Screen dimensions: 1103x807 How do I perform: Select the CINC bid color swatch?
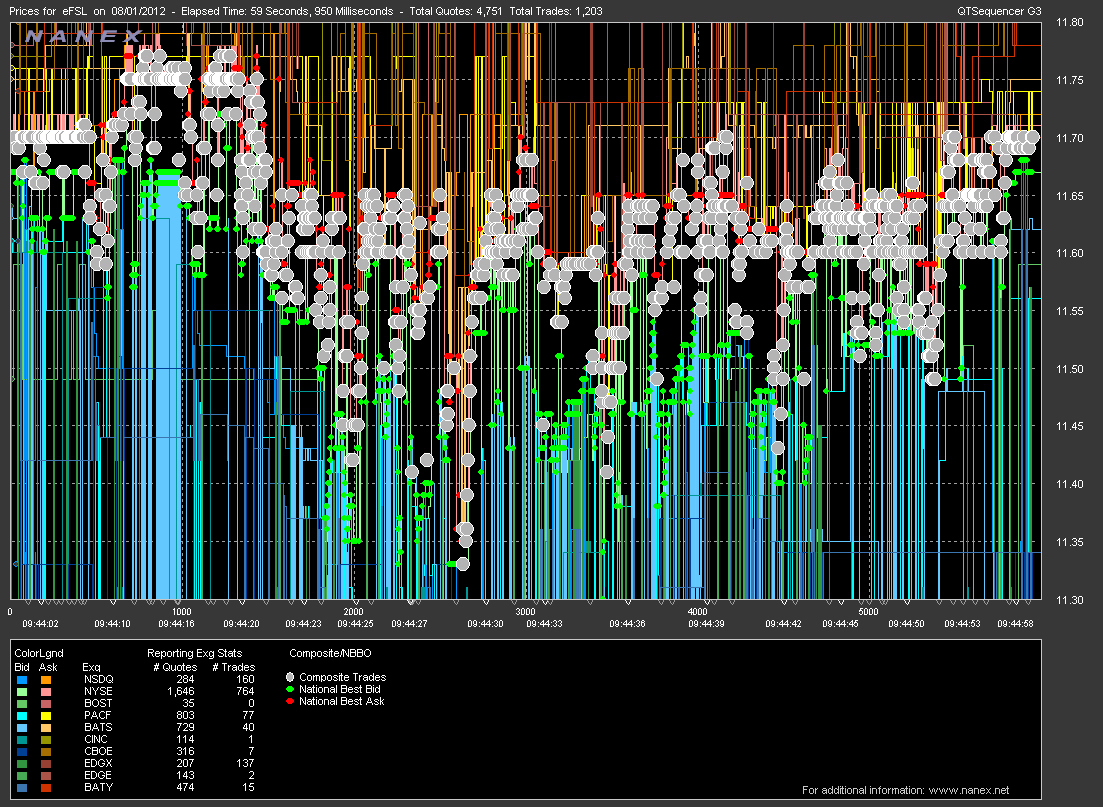click(22, 739)
